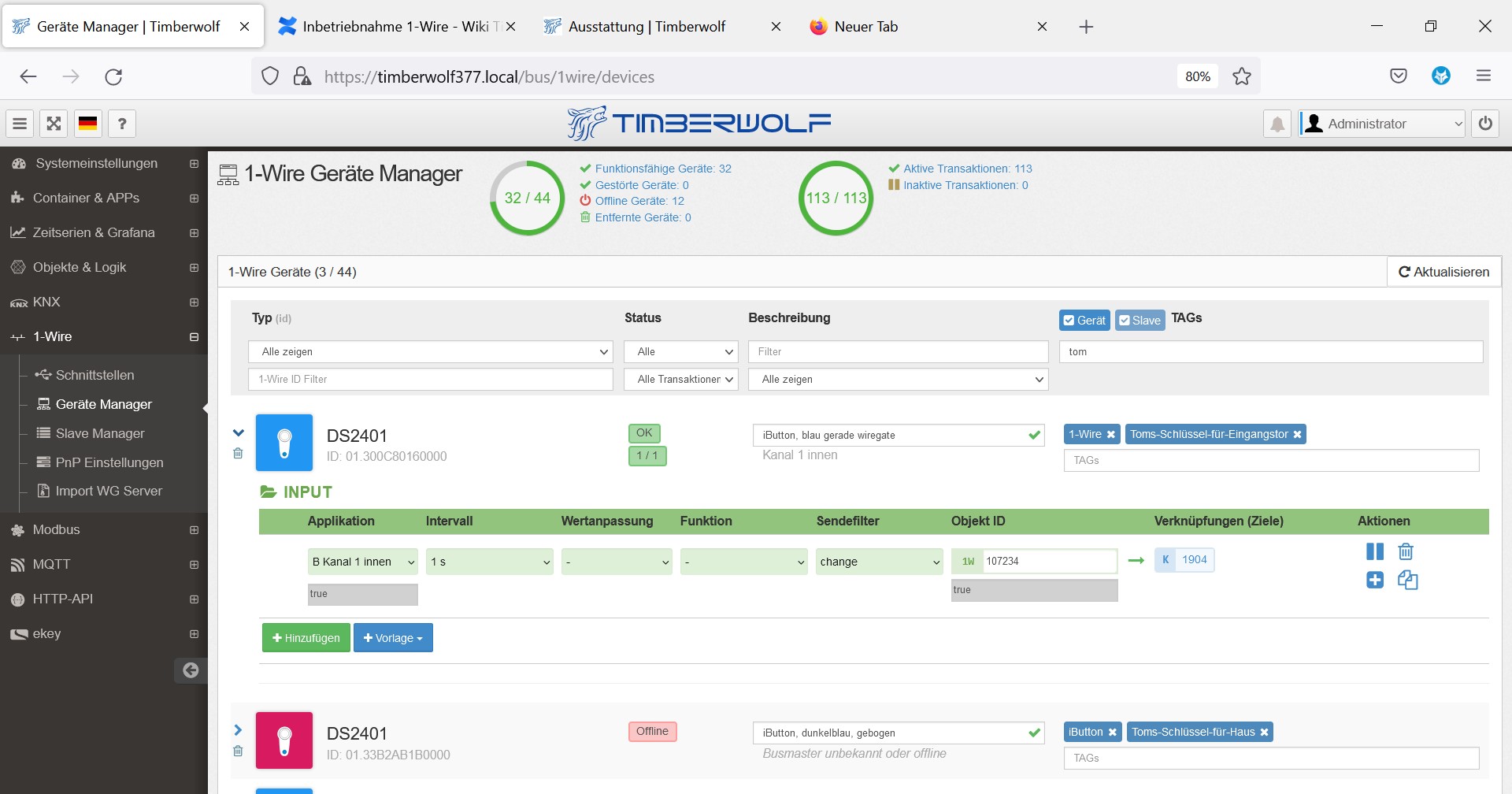Remove the 1-Wire tag

click(1111, 435)
